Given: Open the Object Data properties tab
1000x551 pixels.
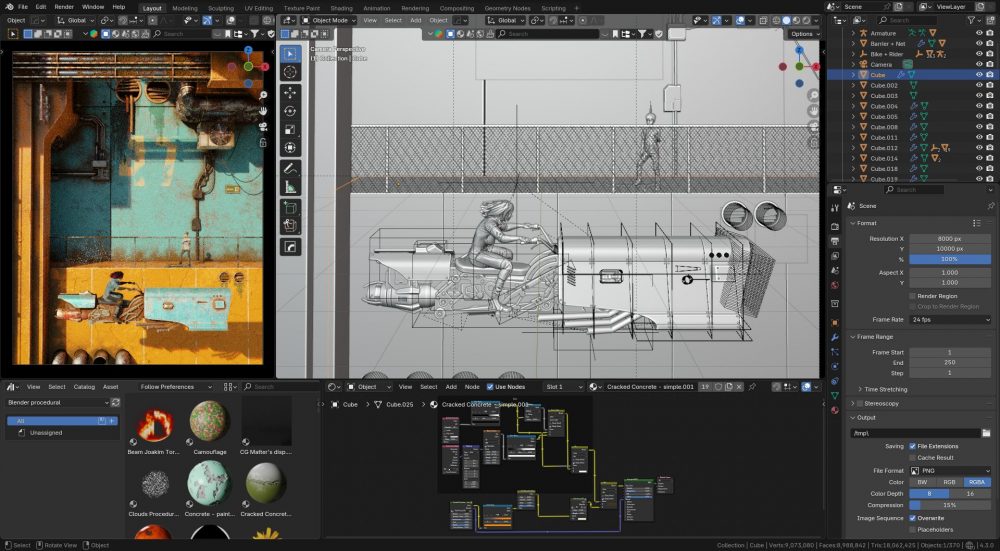Looking at the screenshot, I should click(x=835, y=395).
